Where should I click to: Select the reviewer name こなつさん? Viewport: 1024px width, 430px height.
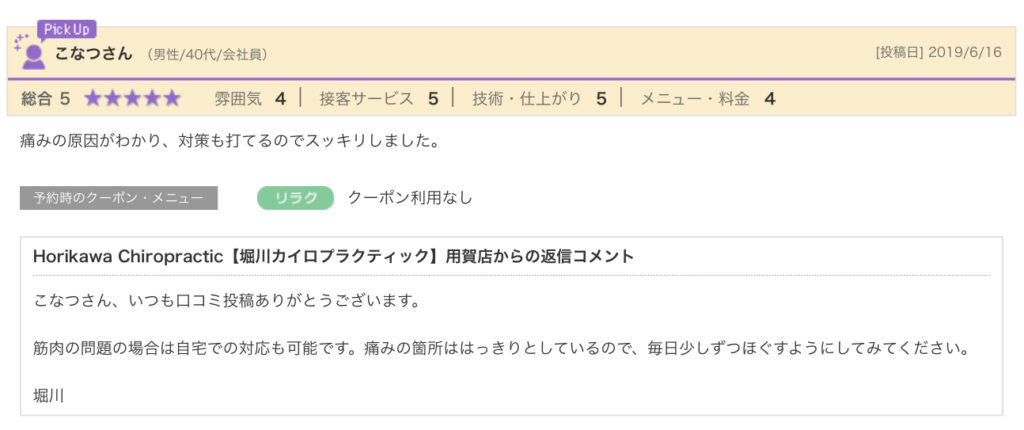(93, 53)
